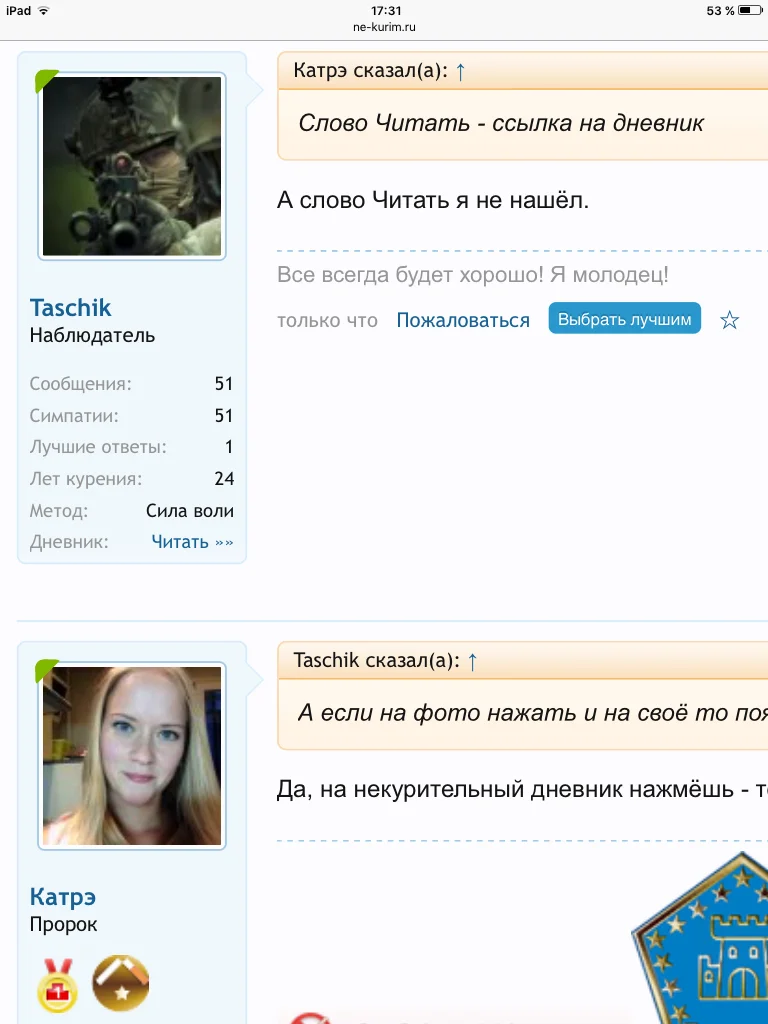Image resolution: width=768 pixels, height=1024 pixels.
Task: Tap the star bookmark icon on Taschik's post
Action: point(729,320)
